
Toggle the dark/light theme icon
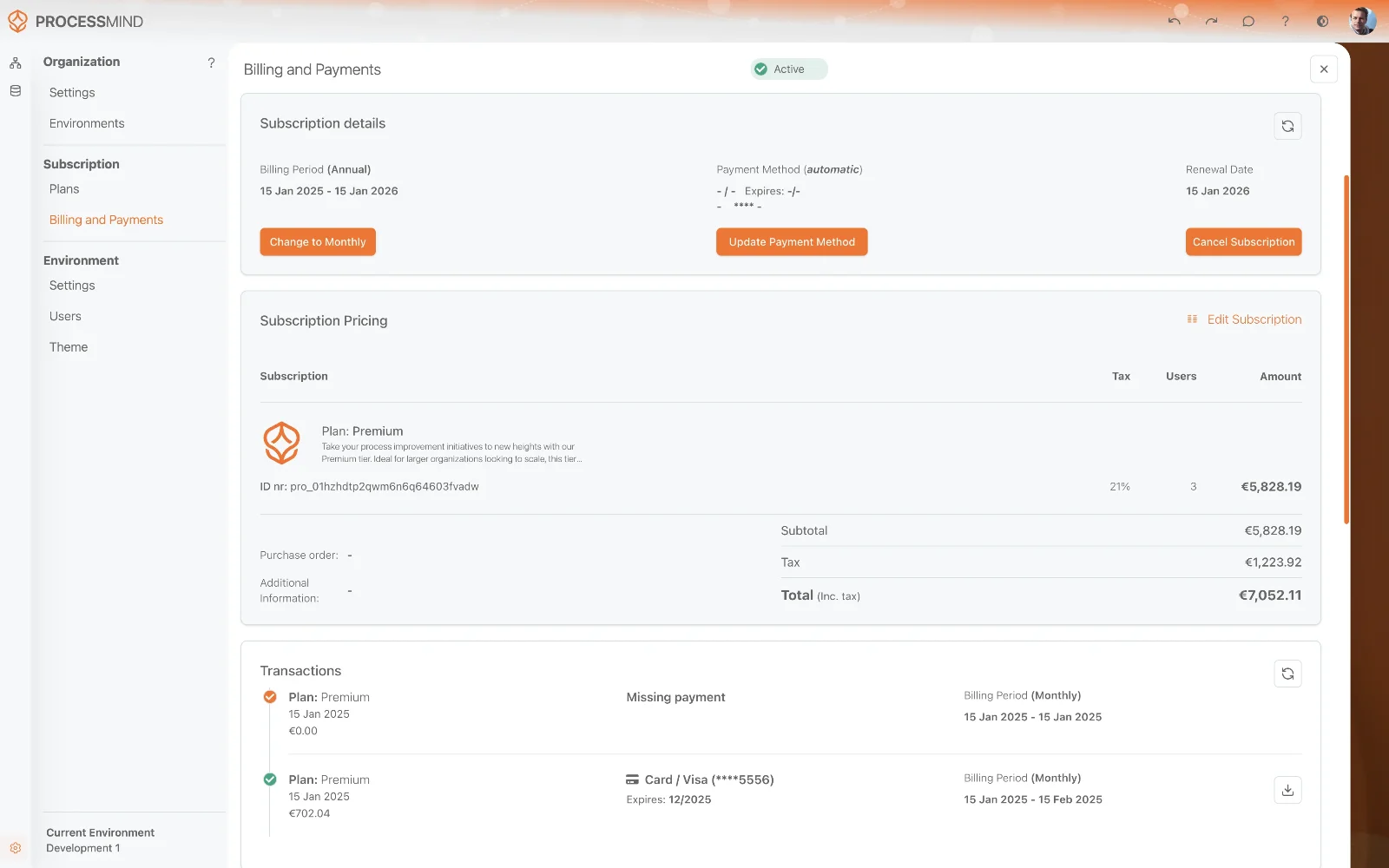(1322, 21)
